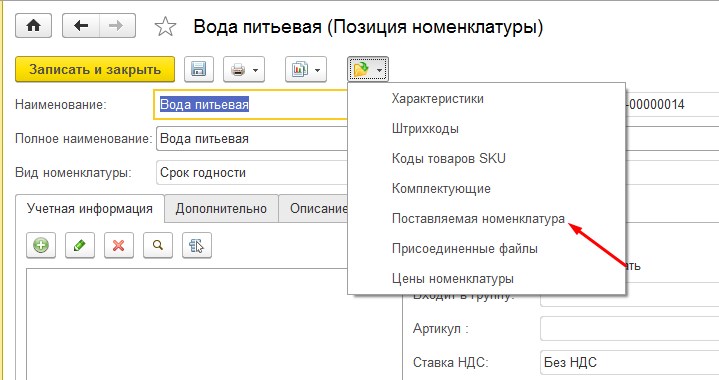Select "Характеристики" menu entry
Viewport: 719px width, 380px height.
click(x=437, y=99)
